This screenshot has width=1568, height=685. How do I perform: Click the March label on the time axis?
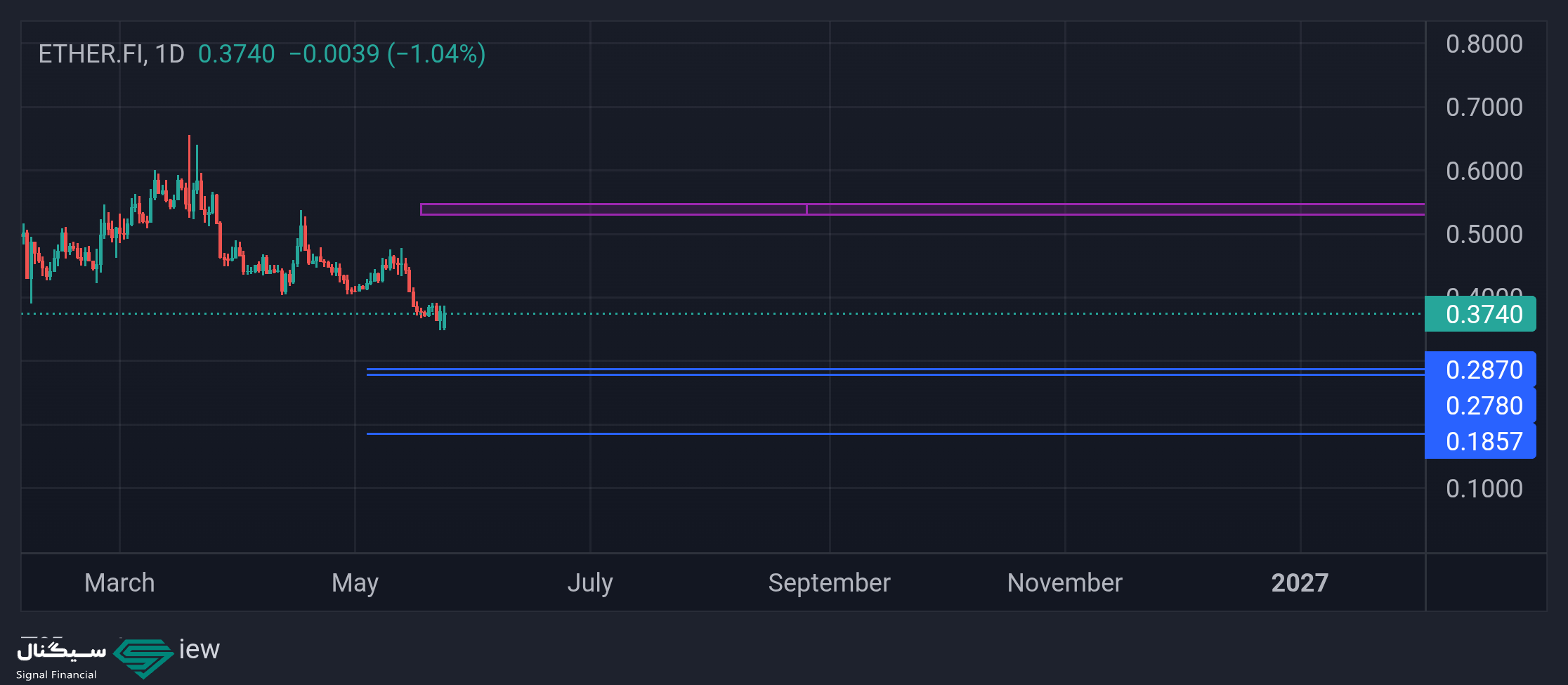pos(119,583)
